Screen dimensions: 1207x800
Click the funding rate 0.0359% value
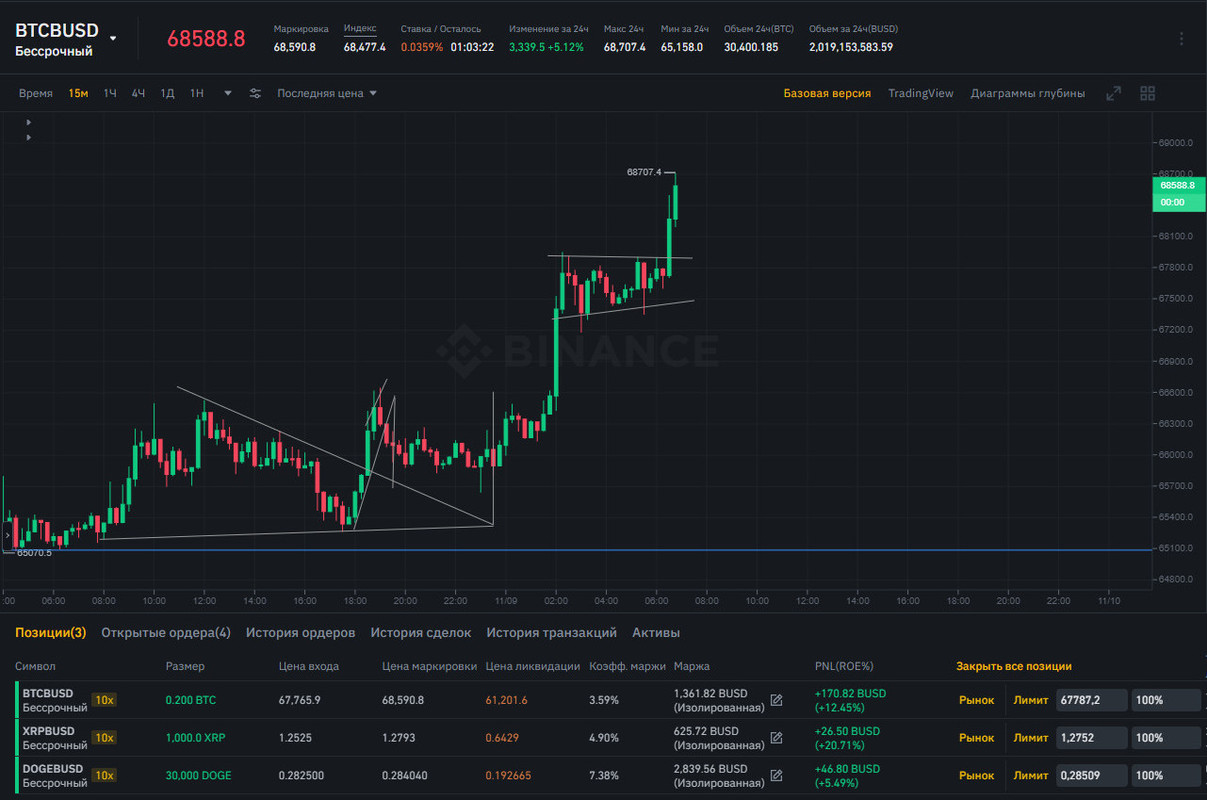click(422, 47)
